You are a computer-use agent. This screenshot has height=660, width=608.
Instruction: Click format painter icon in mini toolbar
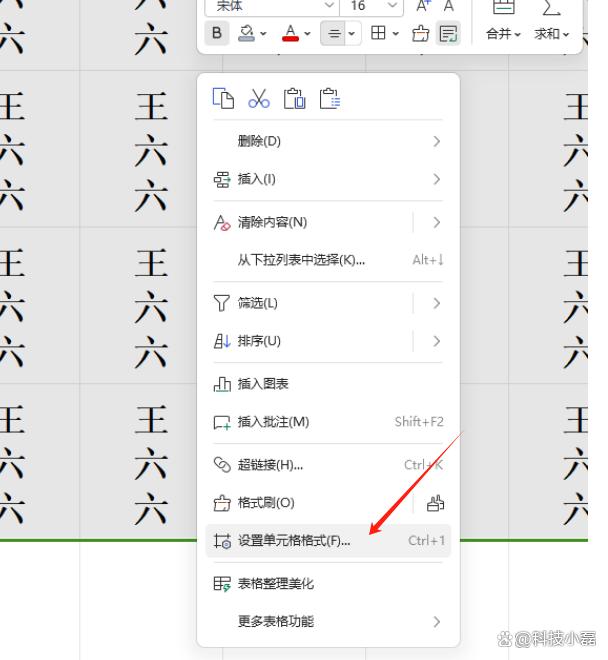coord(420,33)
